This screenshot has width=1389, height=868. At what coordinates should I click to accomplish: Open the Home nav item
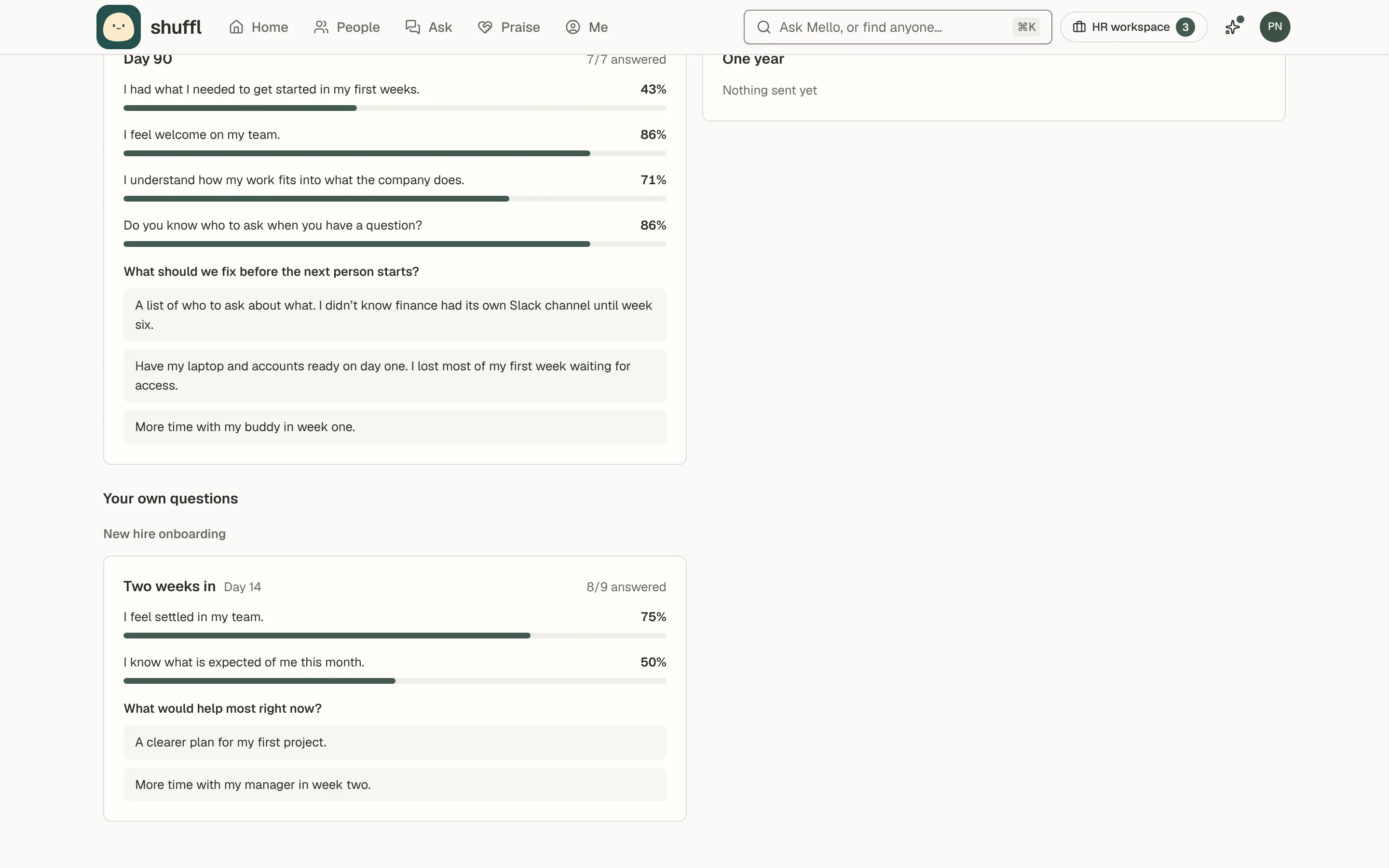point(259,27)
